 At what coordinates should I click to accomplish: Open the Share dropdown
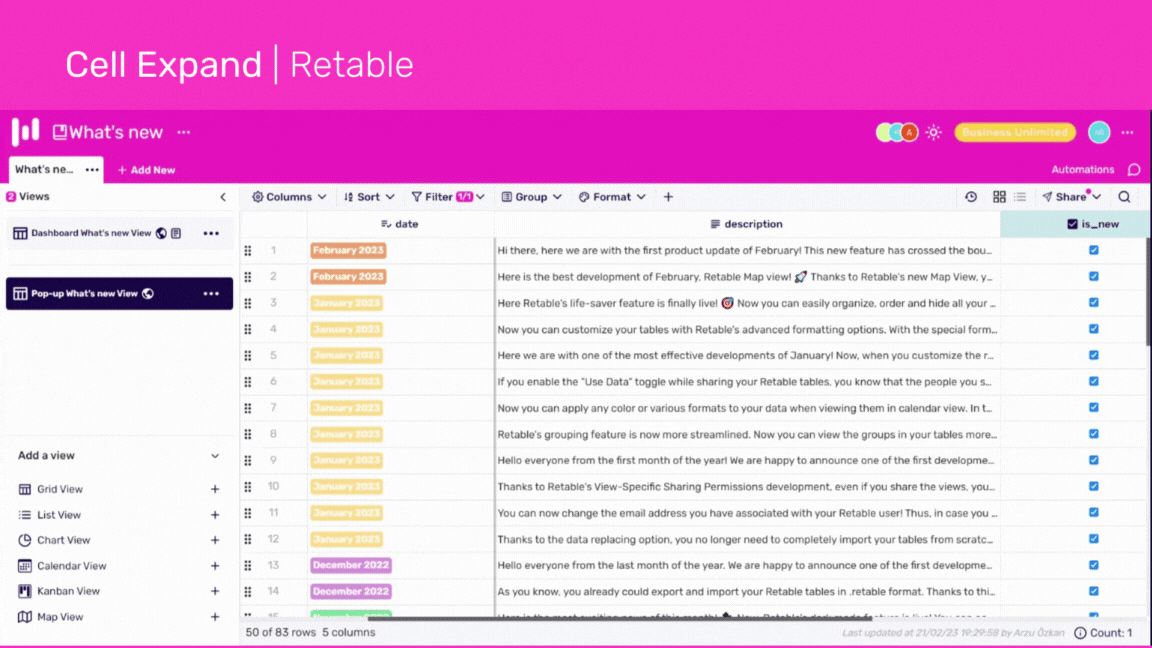coord(1071,197)
